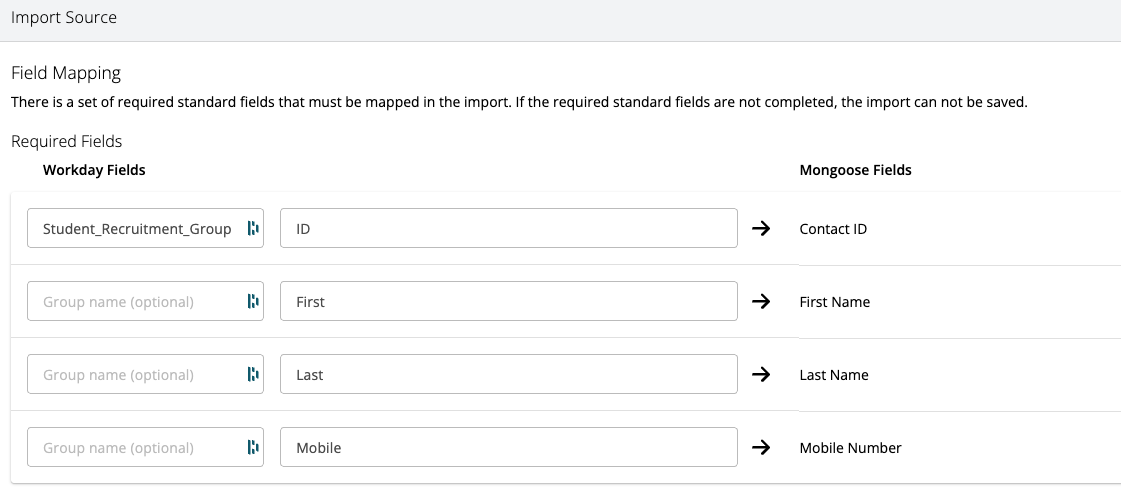Viewport: 1121px width, 501px height.
Task: Click group name icon in Last row
Action: [252, 375]
